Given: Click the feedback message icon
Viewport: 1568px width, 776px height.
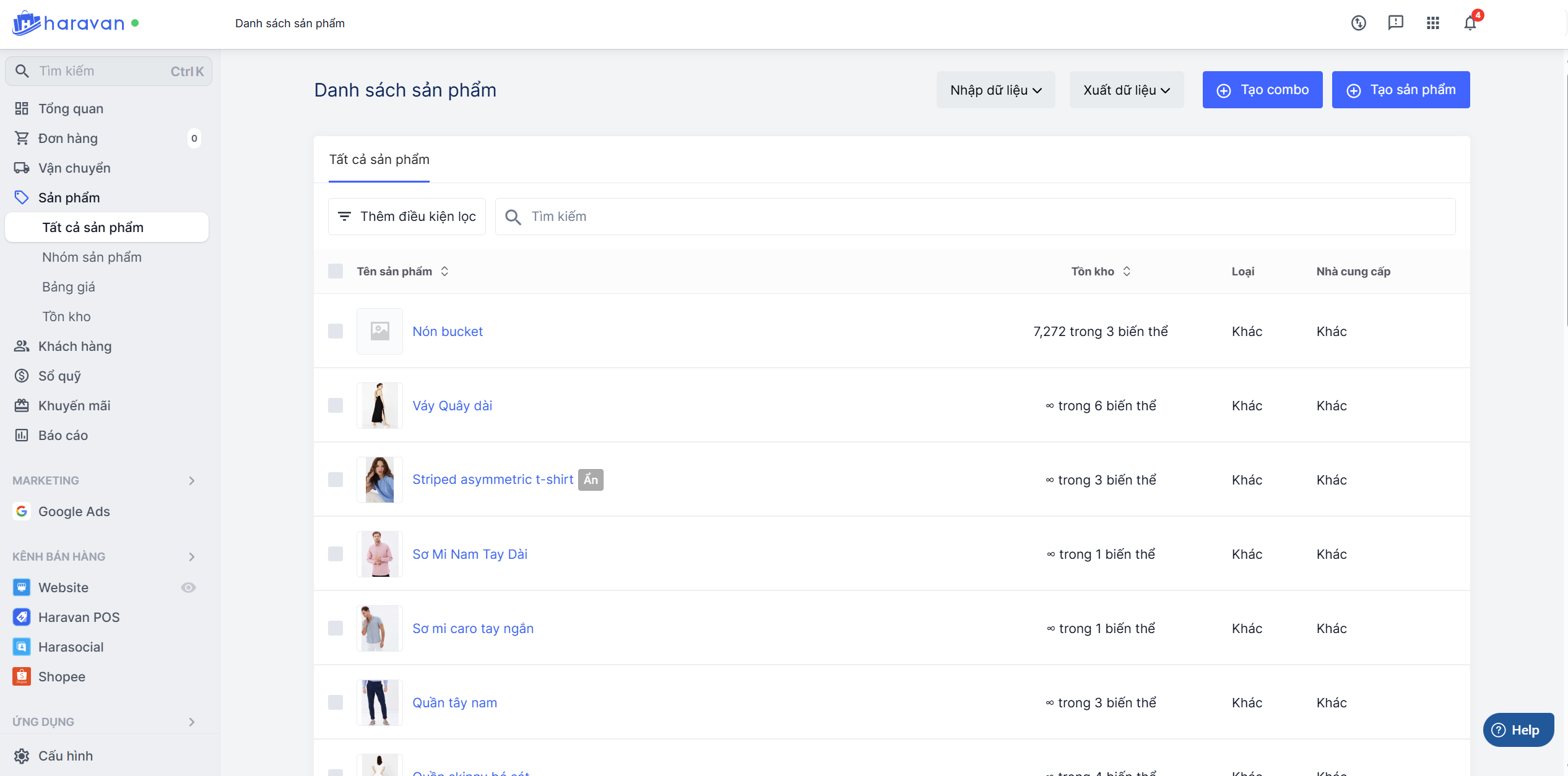Looking at the screenshot, I should [1395, 23].
